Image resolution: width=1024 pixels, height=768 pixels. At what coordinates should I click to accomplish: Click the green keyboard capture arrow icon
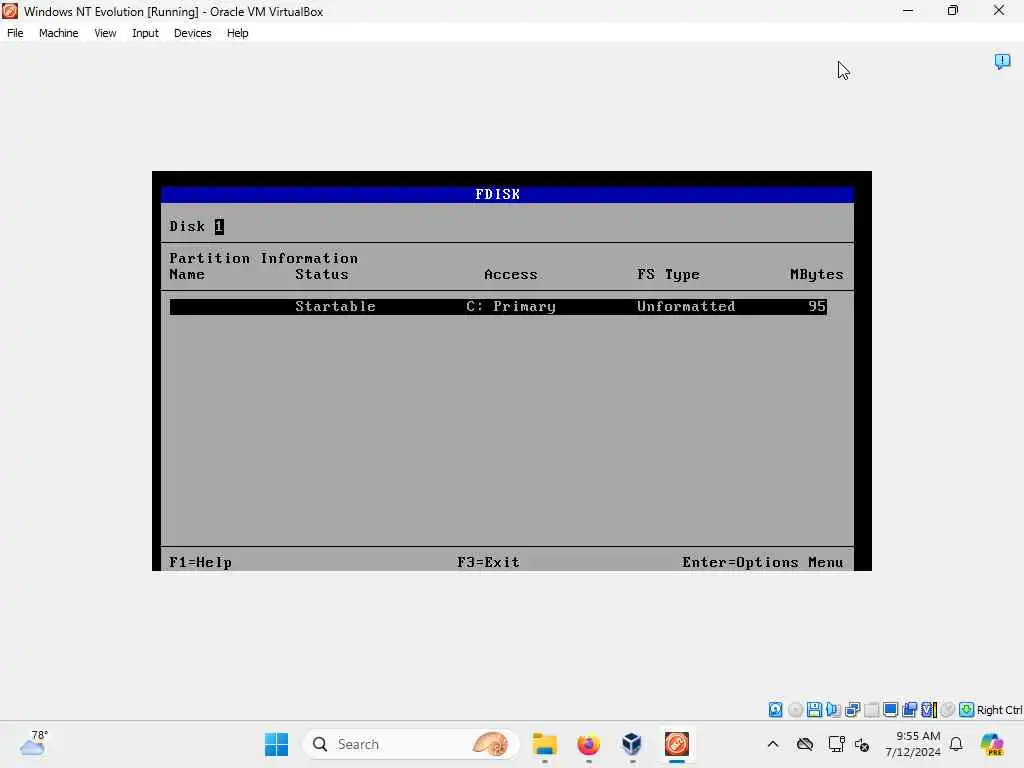point(967,710)
